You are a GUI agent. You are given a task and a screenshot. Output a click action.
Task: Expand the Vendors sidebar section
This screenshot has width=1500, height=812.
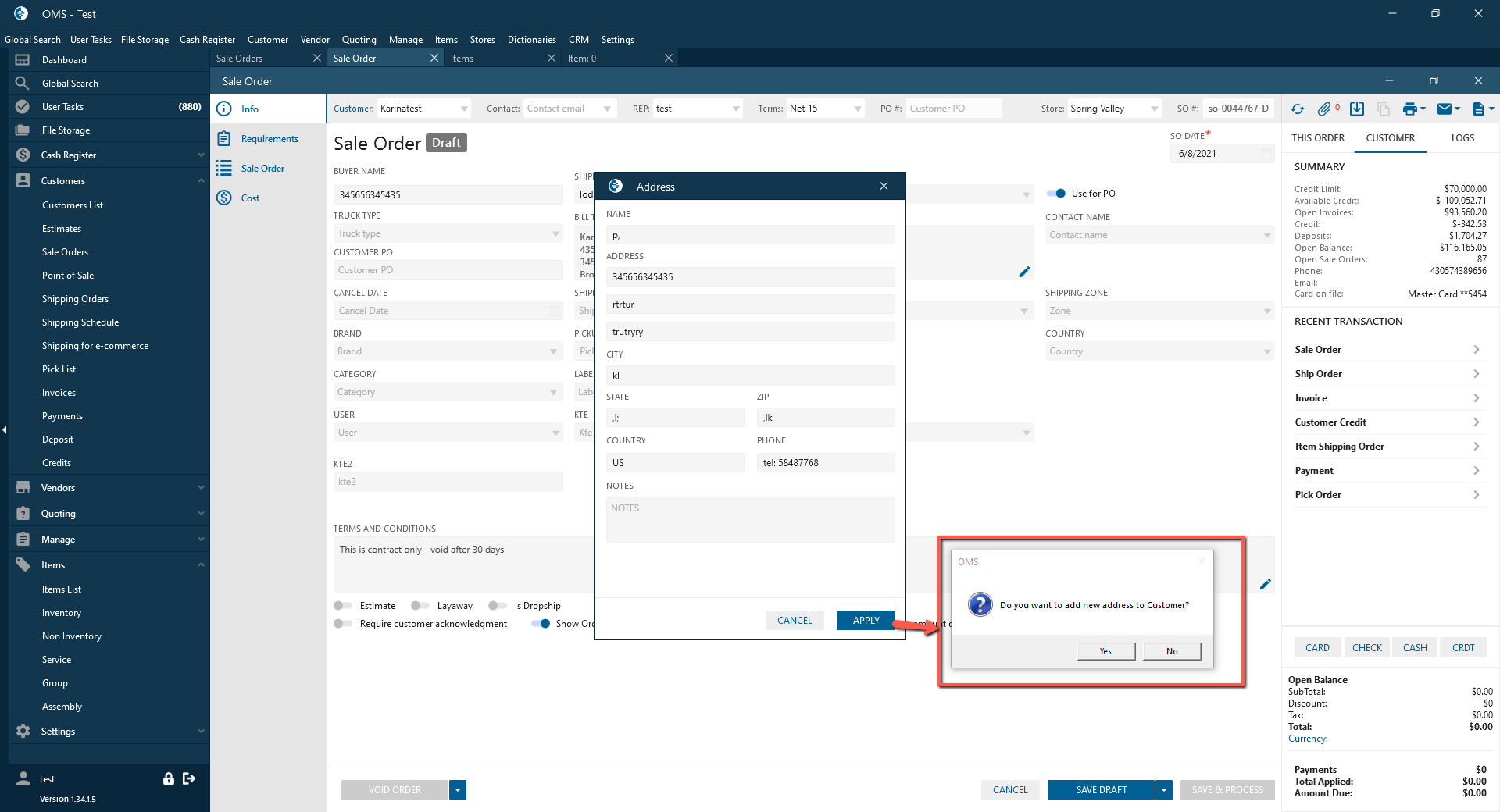pos(109,488)
